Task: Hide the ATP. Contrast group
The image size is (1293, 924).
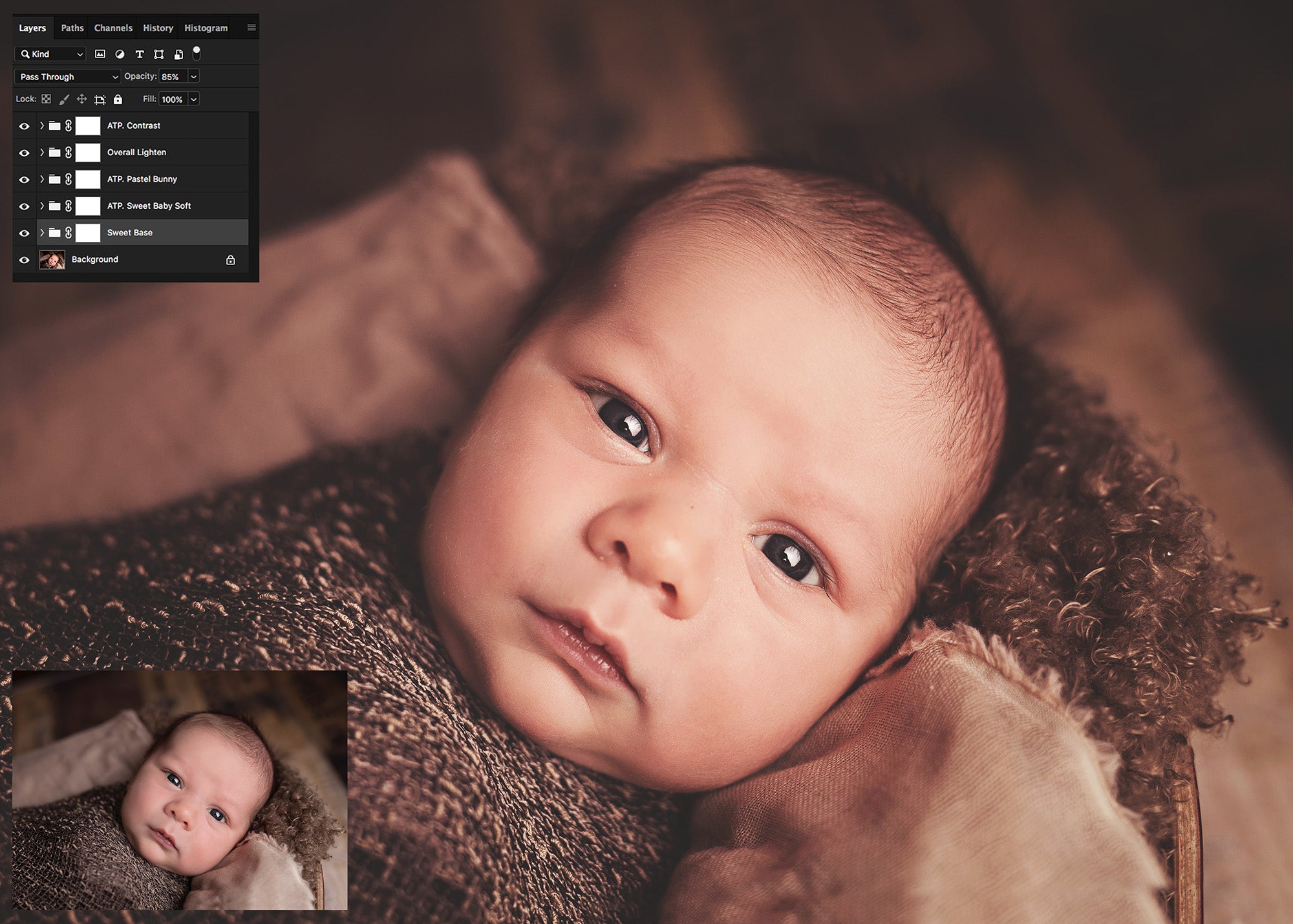Action: (24, 126)
